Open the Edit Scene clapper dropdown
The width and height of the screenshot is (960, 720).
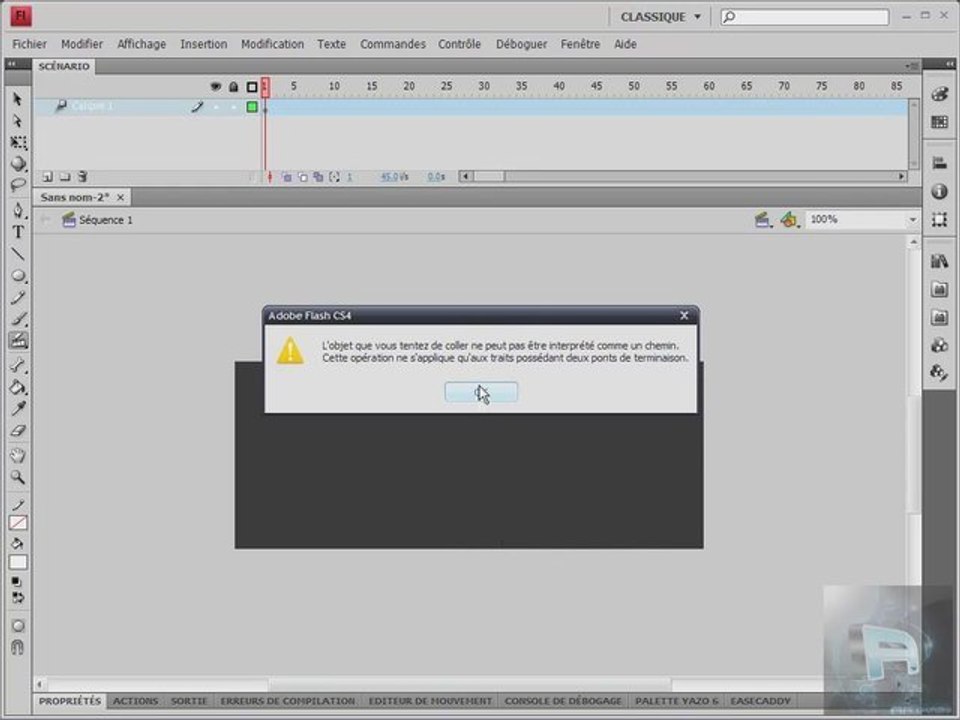pyautogui.click(x=762, y=220)
